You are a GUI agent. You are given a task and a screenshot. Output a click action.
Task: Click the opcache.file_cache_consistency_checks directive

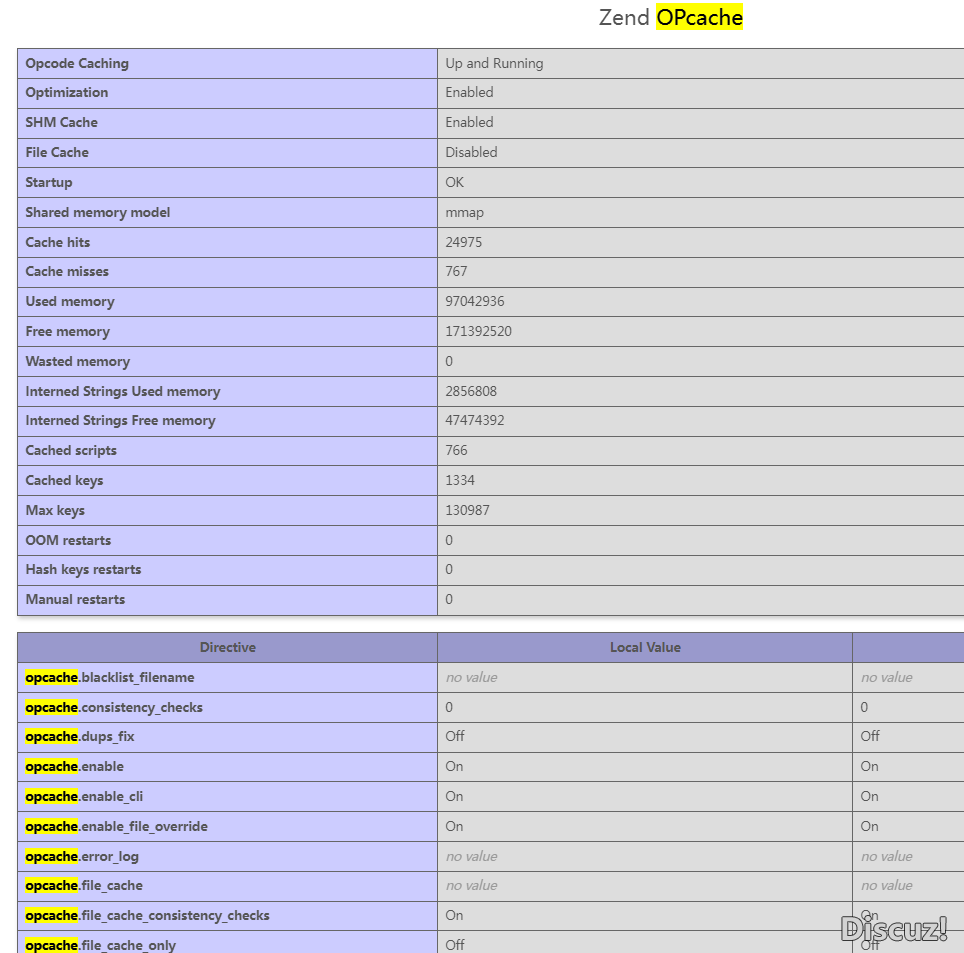[x=147, y=915]
